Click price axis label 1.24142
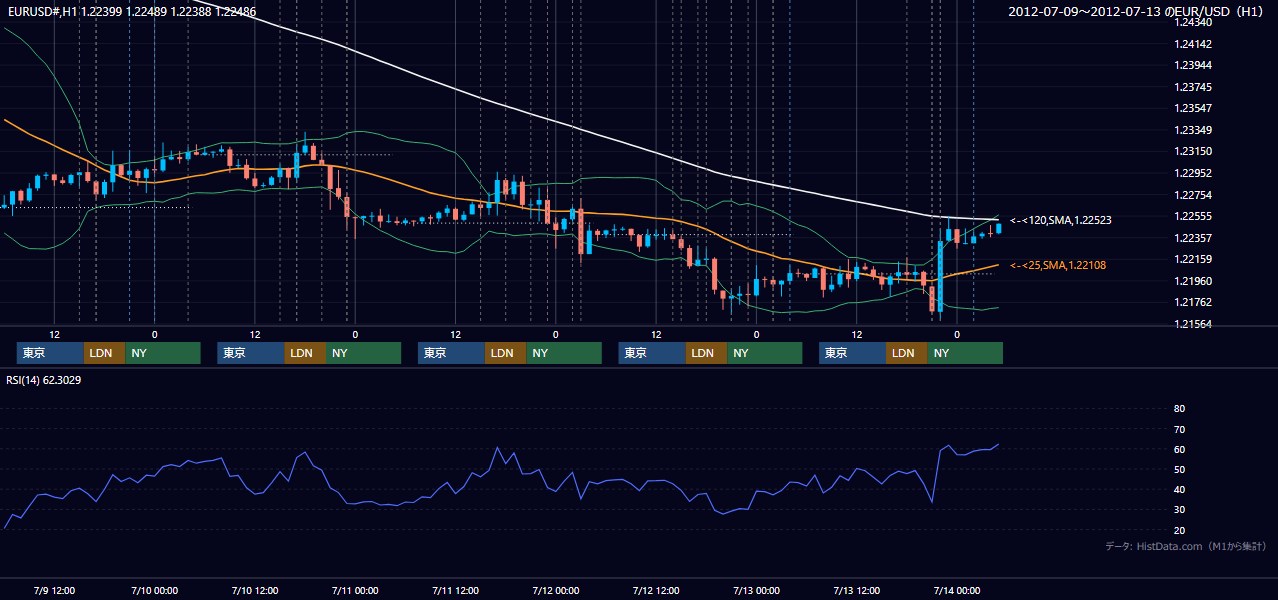Image resolution: width=1278 pixels, height=600 pixels. 1192,44
